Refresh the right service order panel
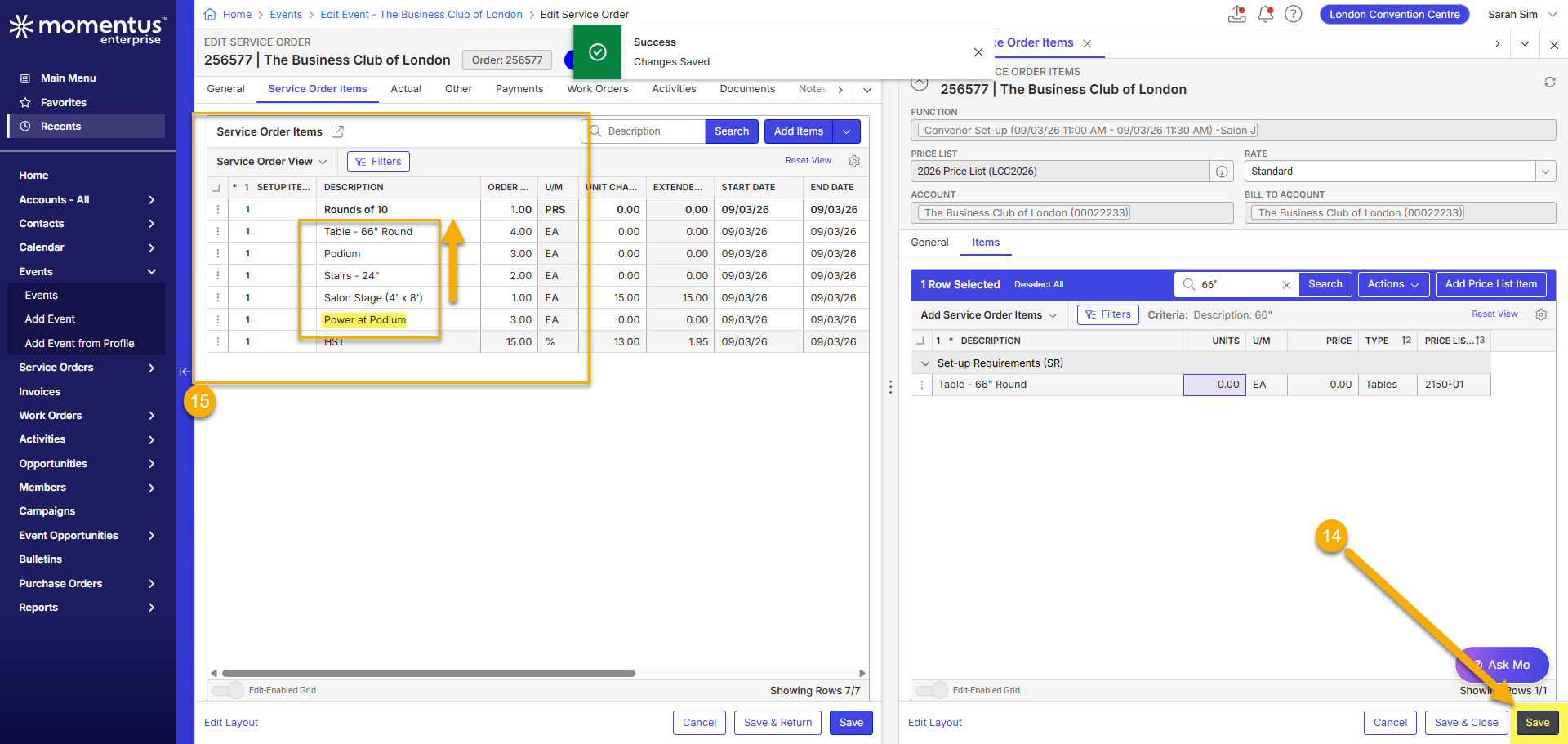Viewport: 1568px width, 744px height. pos(1550,82)
